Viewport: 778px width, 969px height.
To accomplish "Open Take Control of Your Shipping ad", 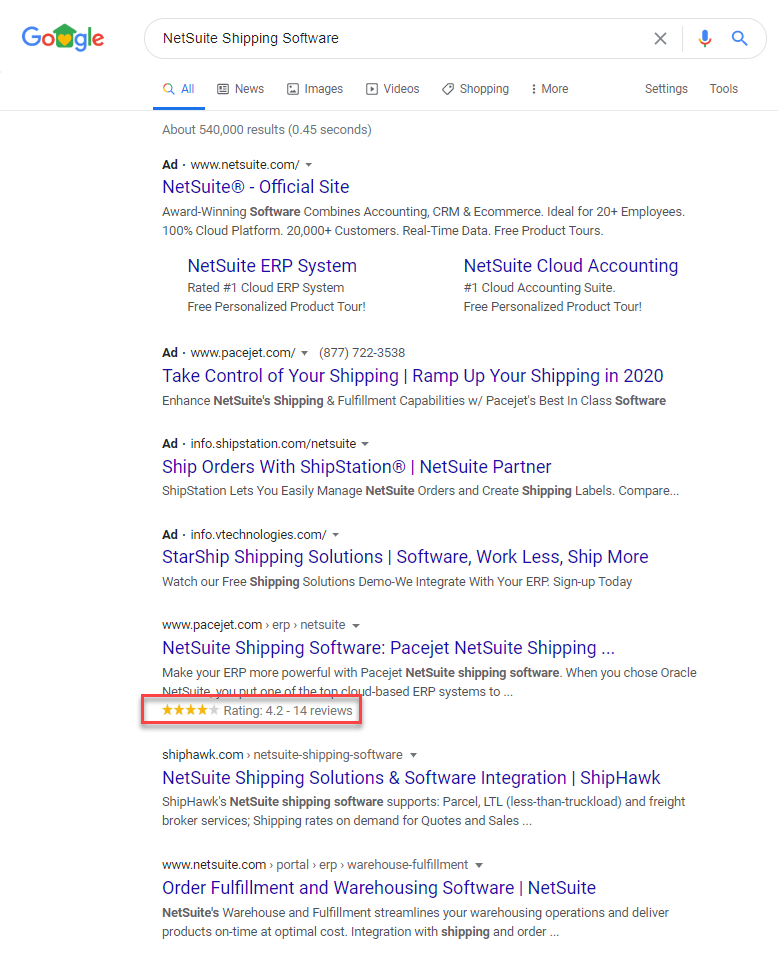I will click(413, 376).
